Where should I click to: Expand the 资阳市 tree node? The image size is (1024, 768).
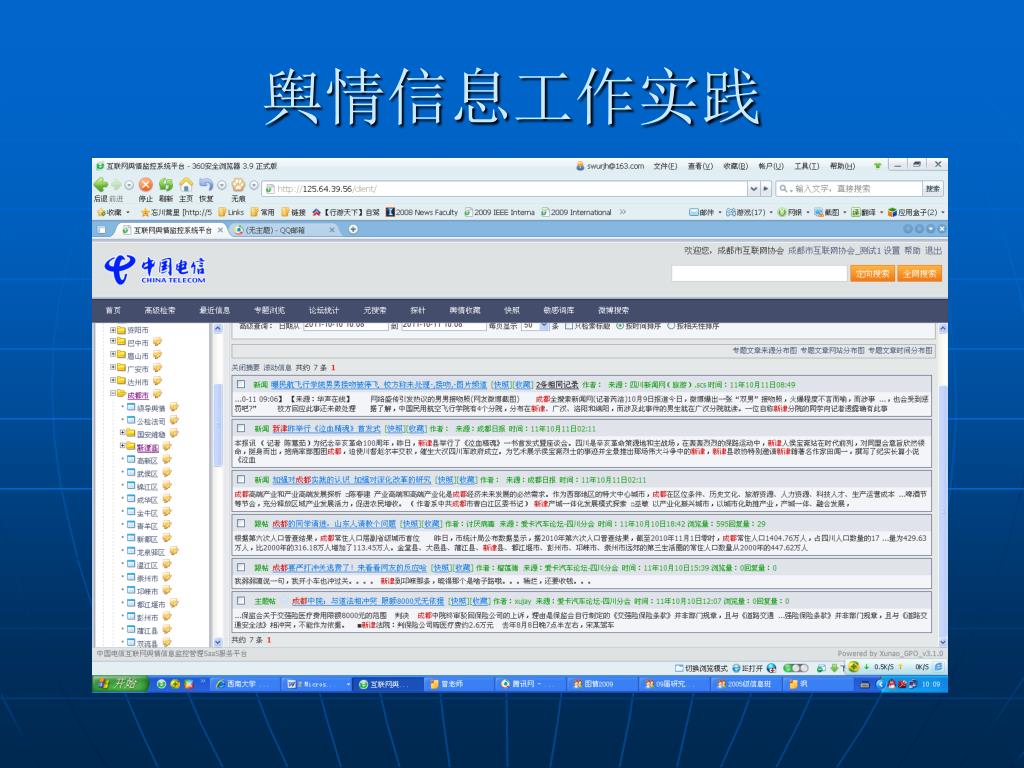pos(113,330)
